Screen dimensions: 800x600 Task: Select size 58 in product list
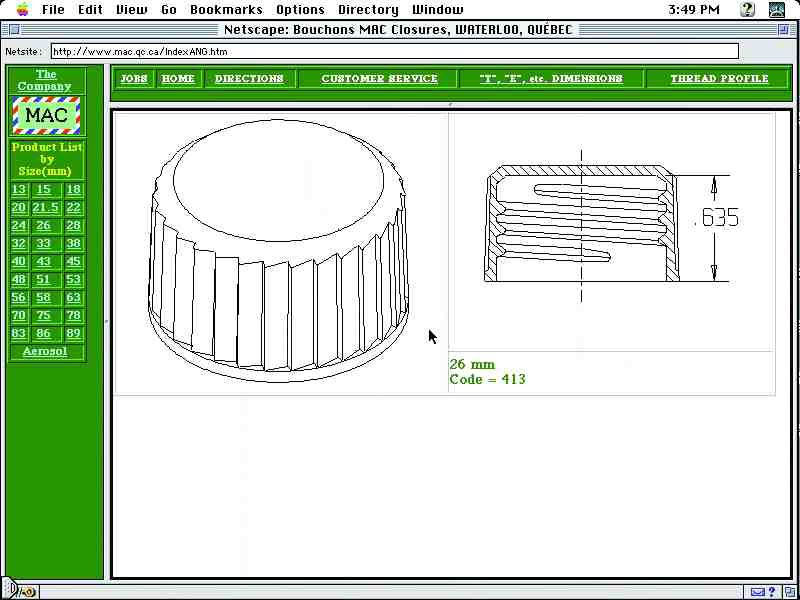[44, 297]
